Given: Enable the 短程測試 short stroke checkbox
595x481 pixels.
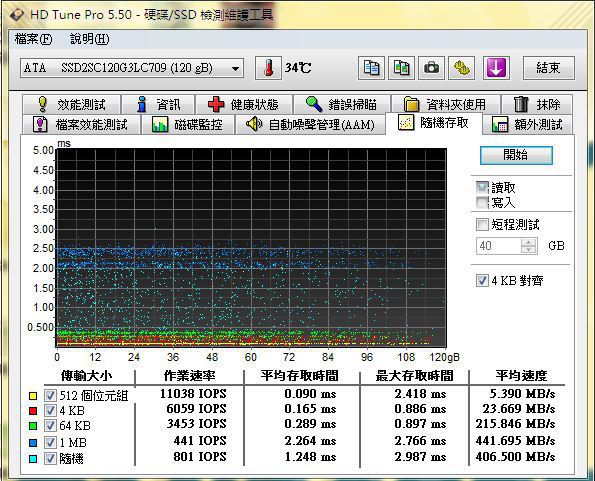Looking at the screenshot, I should 482,225.
